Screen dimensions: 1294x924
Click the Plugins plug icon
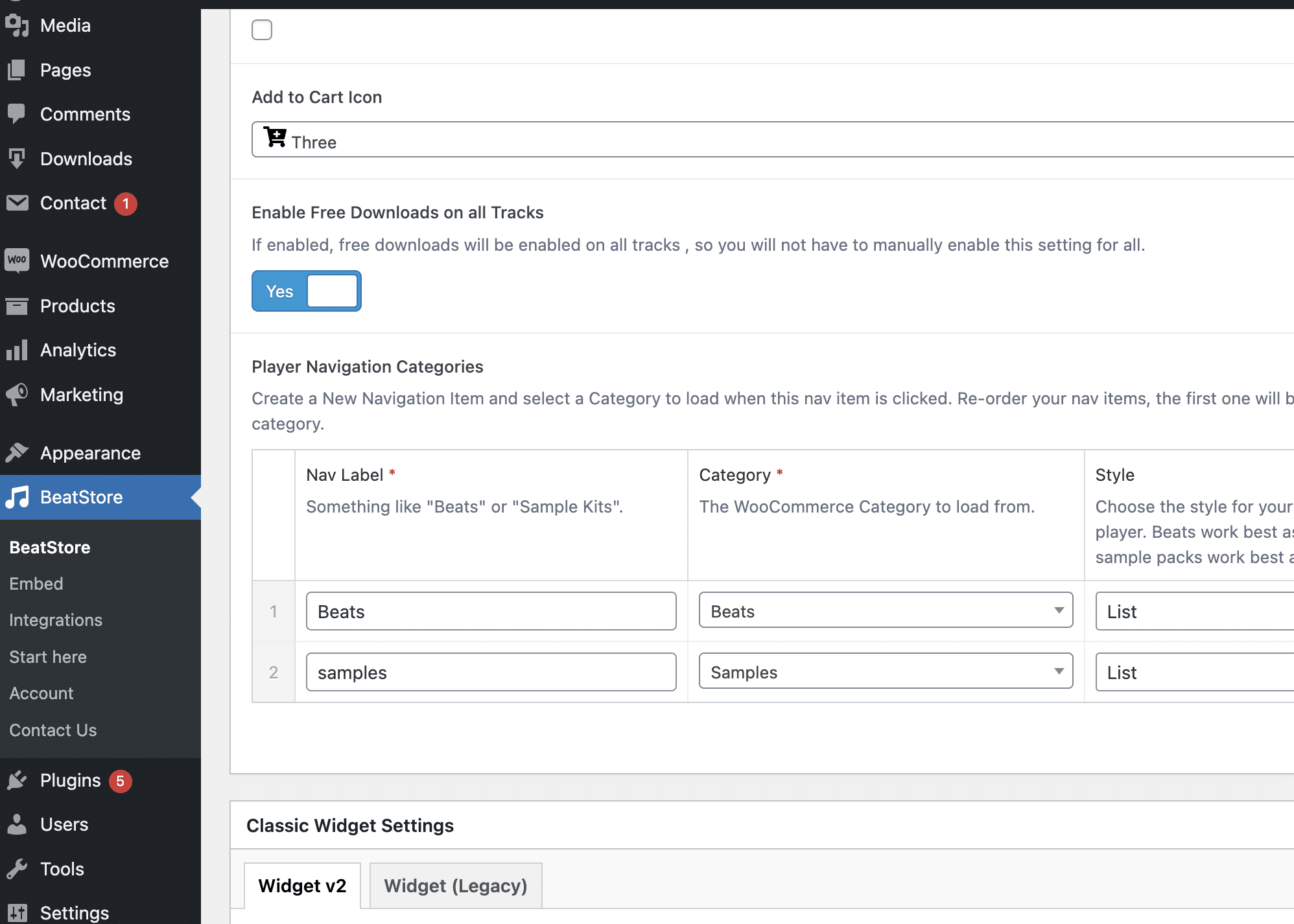point(17,780)
